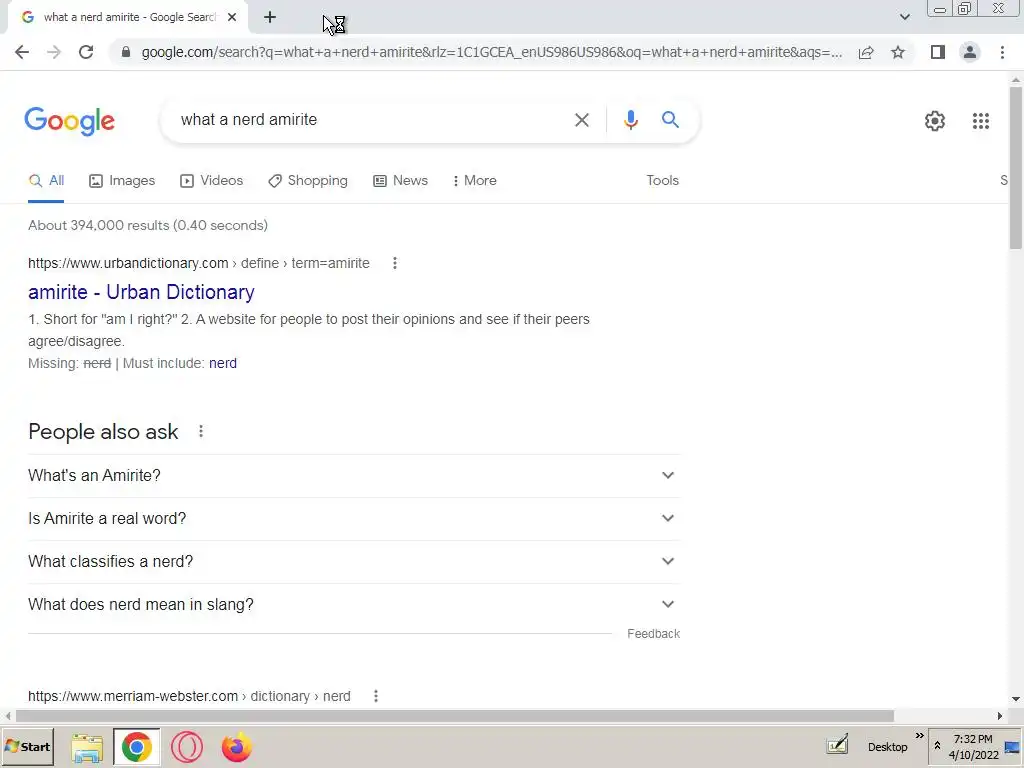Screen dimensions: 1024x768
Task: Open a new tab with plus button
Action: point(270,18)
